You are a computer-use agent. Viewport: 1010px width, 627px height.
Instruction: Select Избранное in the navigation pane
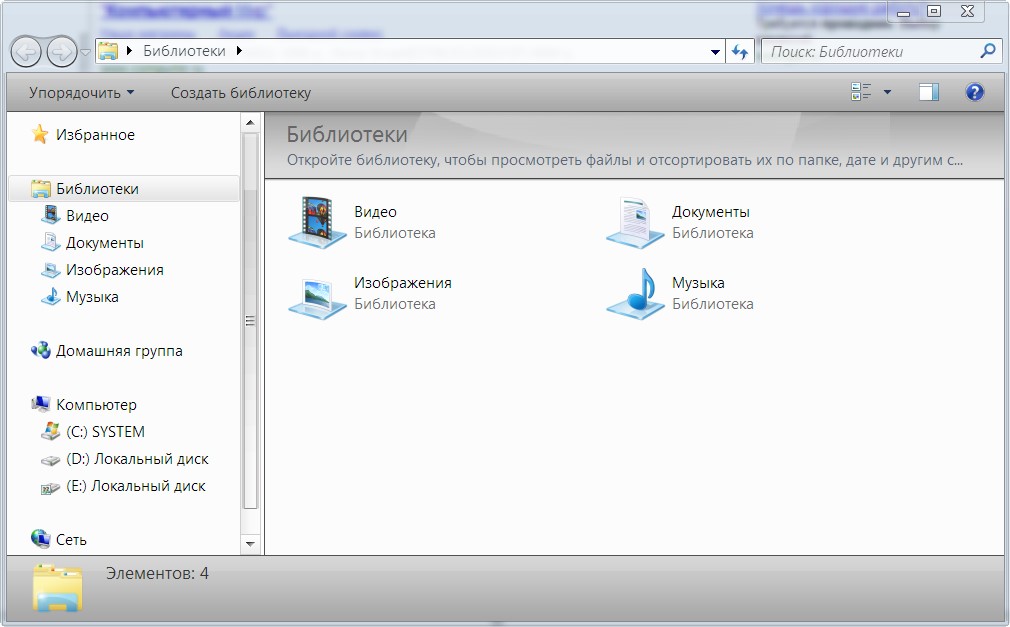(95, 135)
